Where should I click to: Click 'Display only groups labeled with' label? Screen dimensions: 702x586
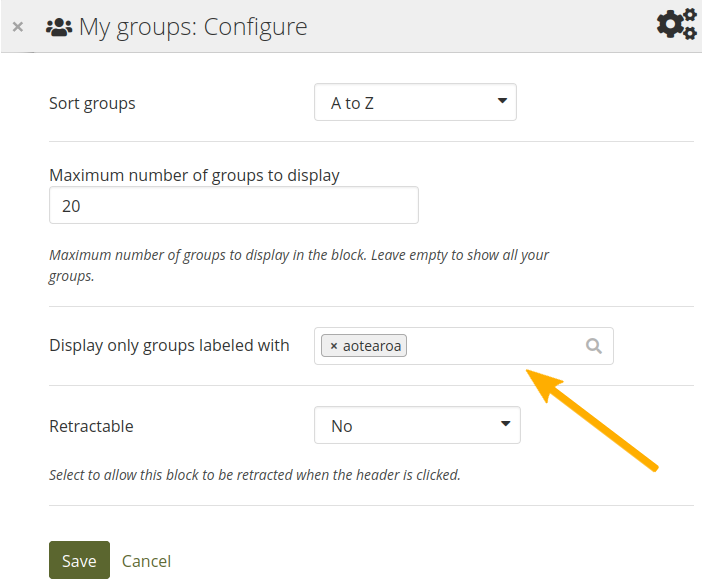coord(169,345)
